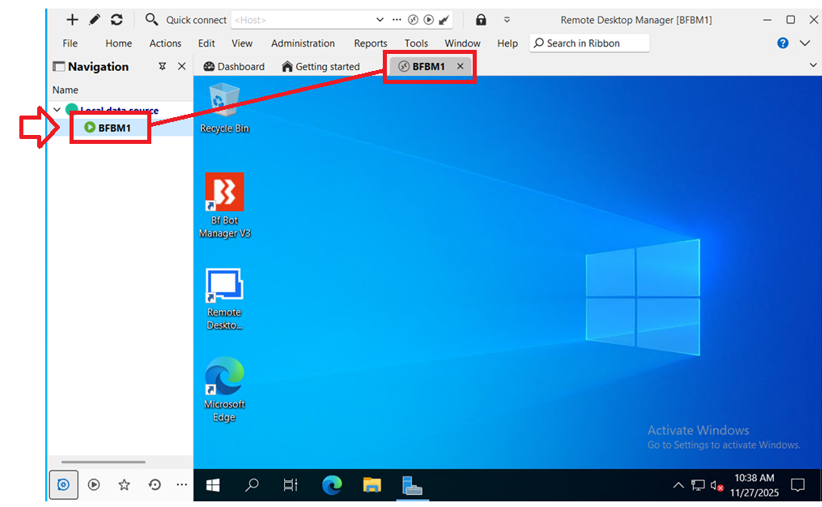Open Bf Bot Manager V3 desktop icon
Image resolution: width=822 pixels, height=507 pixels.
[x=224, y=205]
